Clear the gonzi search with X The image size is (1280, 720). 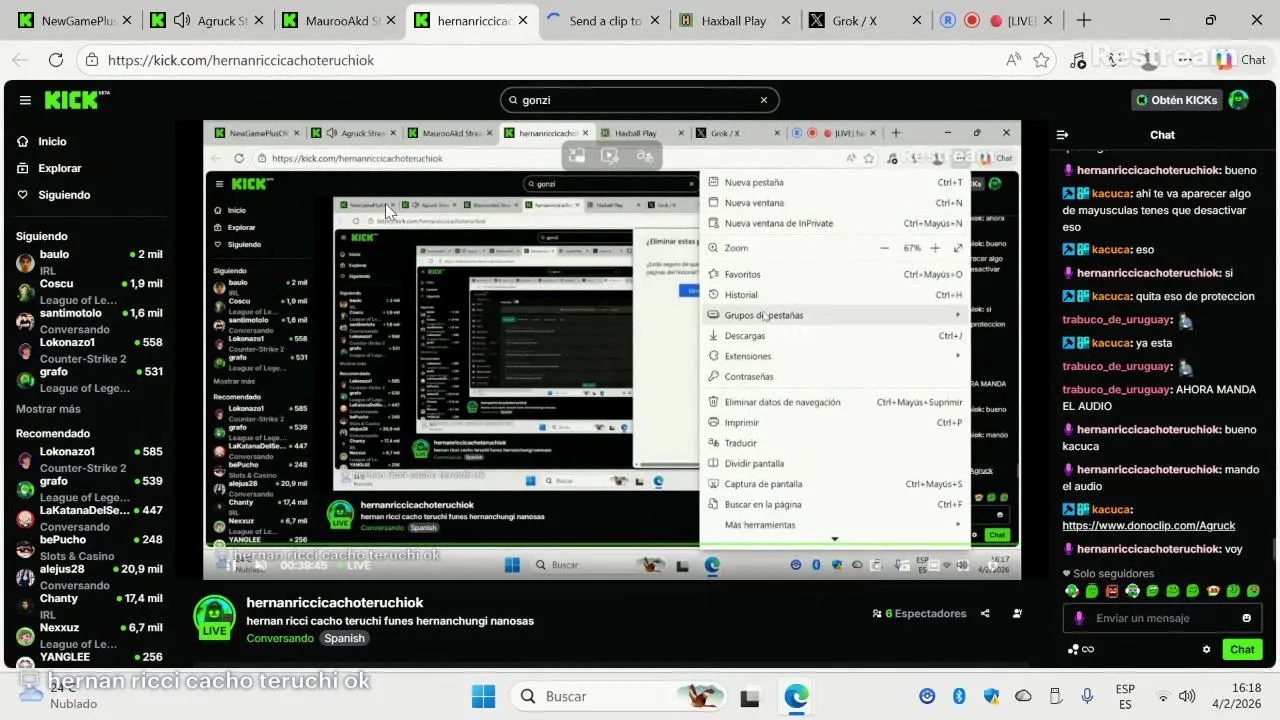click(x=764, y=100)
